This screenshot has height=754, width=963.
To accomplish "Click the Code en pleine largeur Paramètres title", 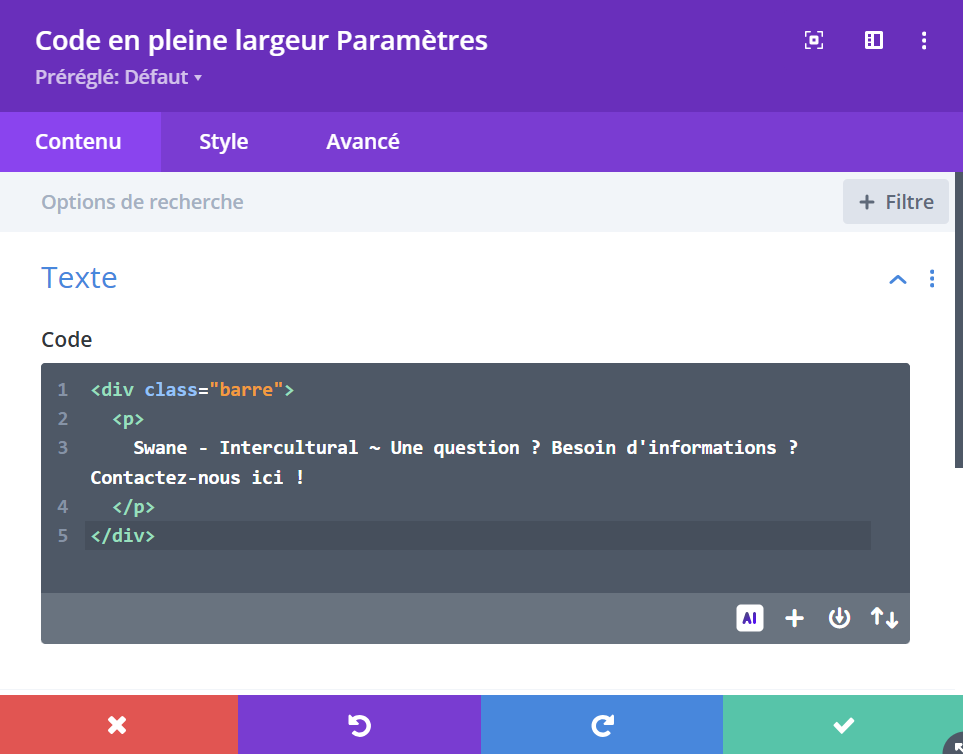I will point(261,41).
